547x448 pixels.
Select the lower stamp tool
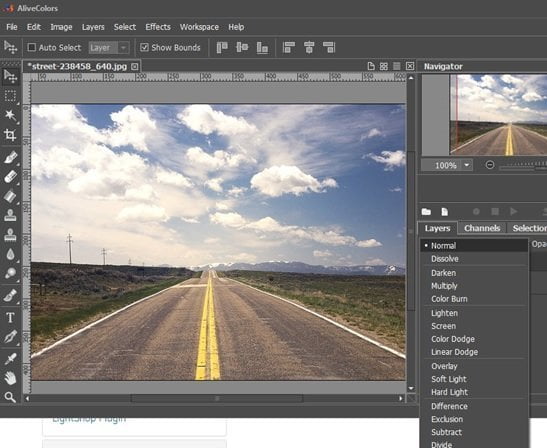point(10,235)
